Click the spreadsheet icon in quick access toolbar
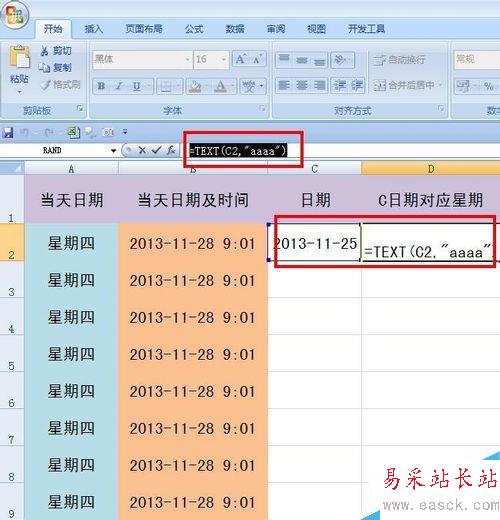Image resolution: width=500 pixels, height=520 pixels. click(x=73, y=132)
